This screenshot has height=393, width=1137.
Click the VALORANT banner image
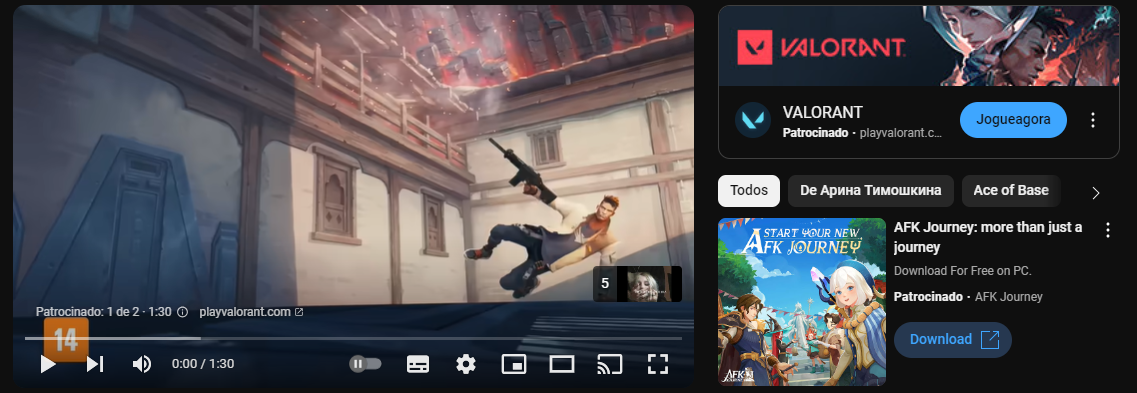pos(919,46)
